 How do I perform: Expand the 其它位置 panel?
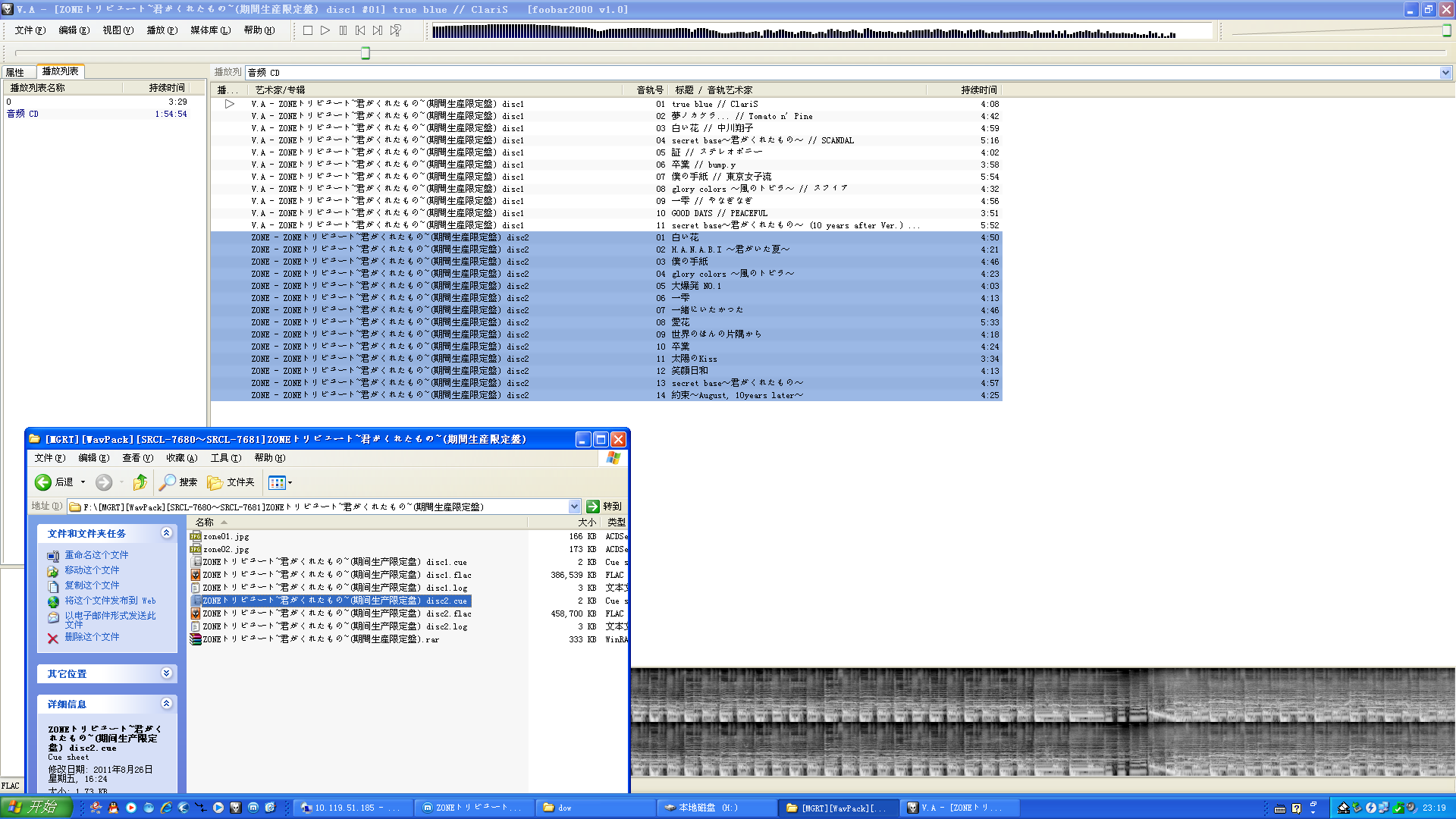tap(166, 673)
